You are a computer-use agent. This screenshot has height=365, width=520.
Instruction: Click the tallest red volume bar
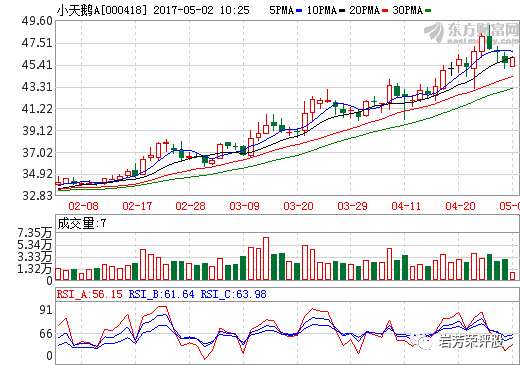(266, 259)
